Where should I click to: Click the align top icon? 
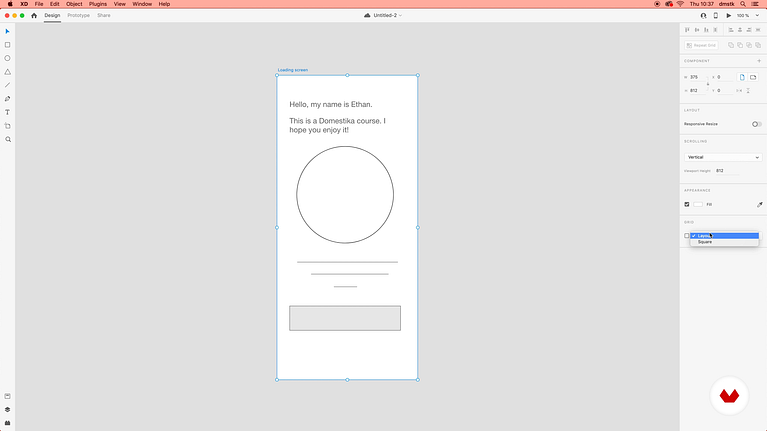coord(687,30)
